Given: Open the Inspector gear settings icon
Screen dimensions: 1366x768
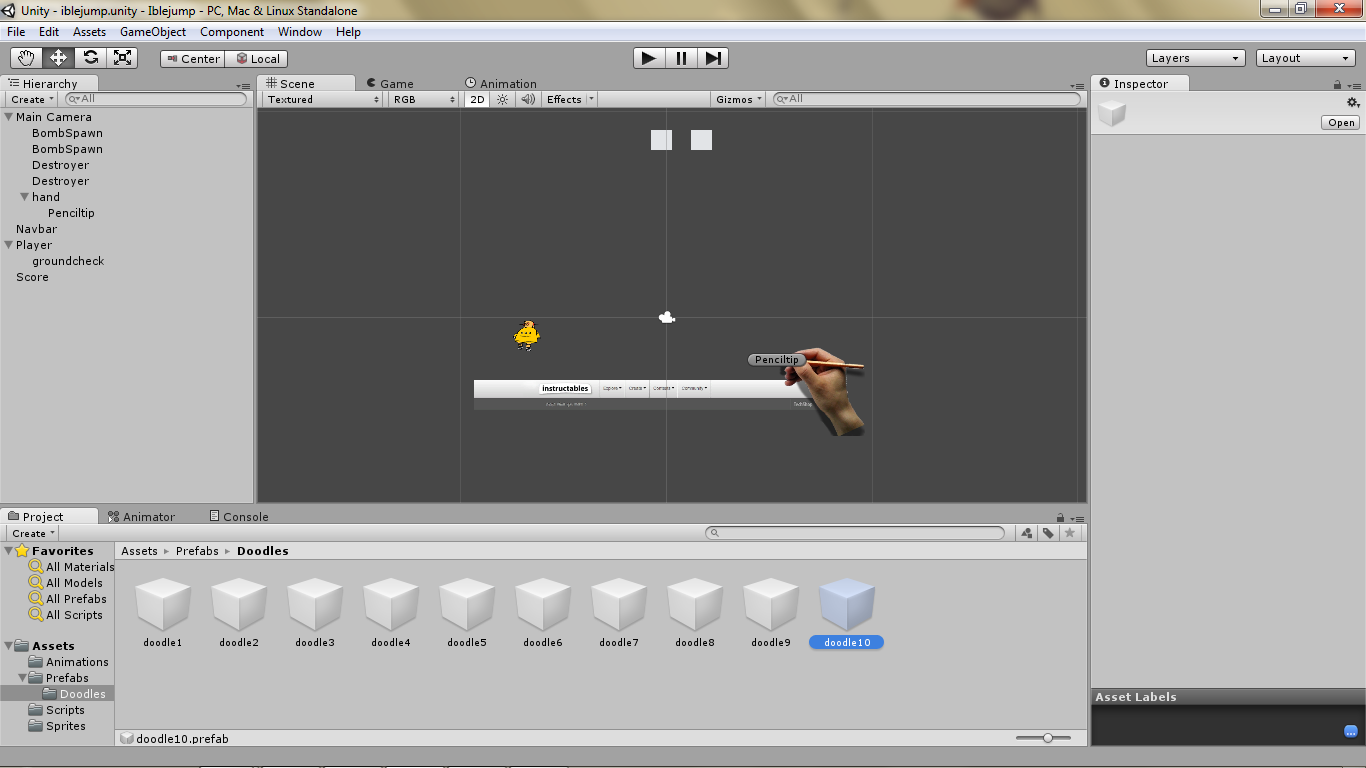Looking at the screenshot, I should pos(1353,102).
